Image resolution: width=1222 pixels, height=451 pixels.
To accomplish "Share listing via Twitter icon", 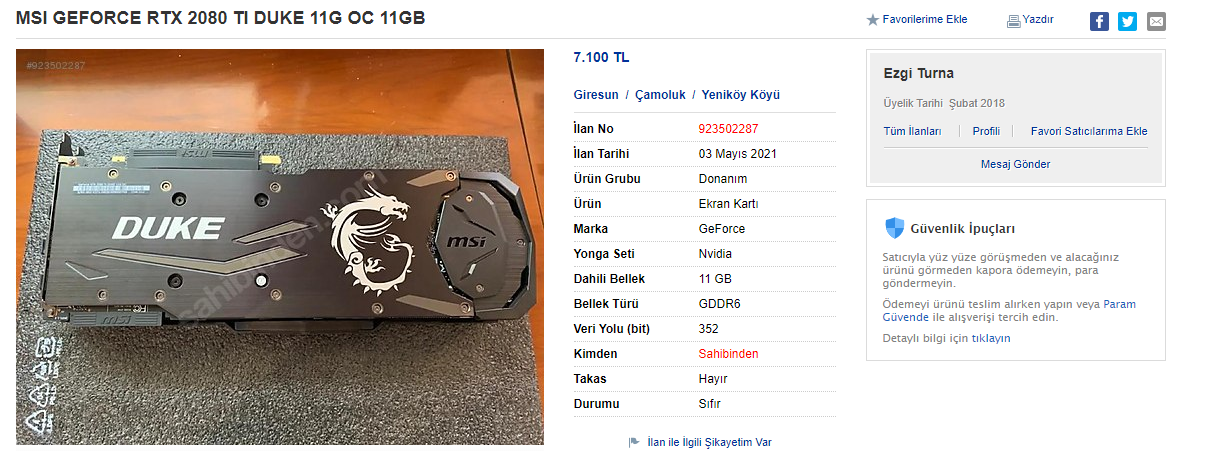I will pos(1127,21).
